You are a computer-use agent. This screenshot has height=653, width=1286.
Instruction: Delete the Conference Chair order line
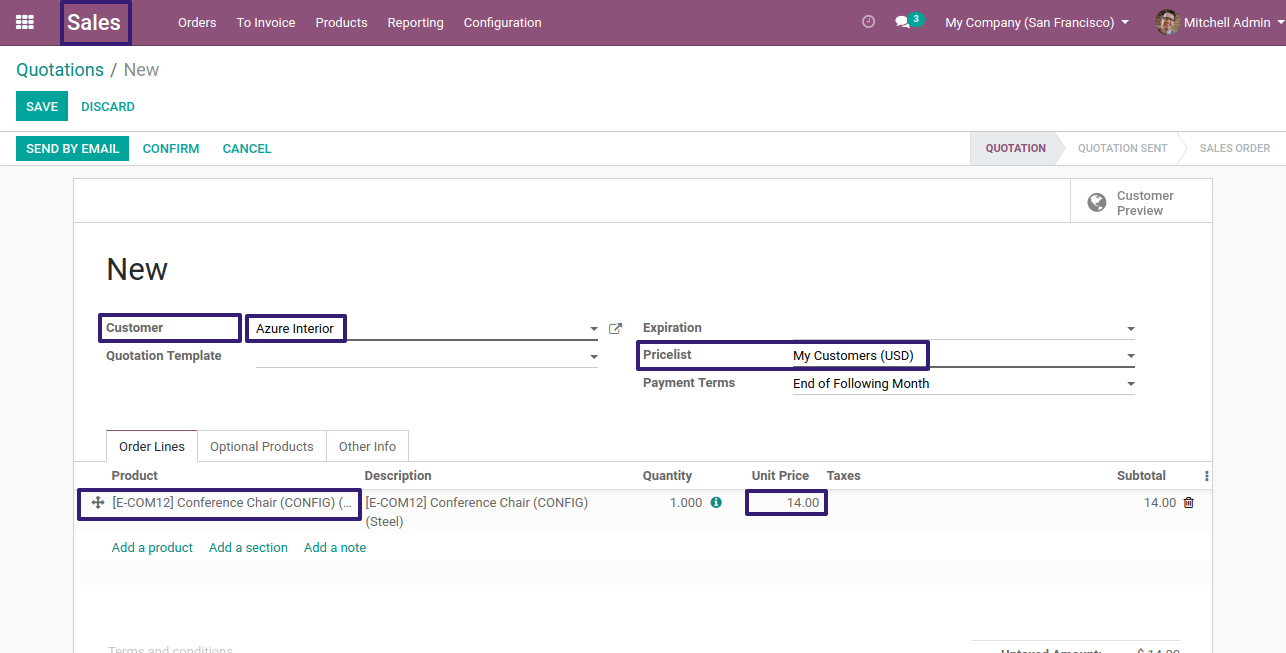pyautogui.click(x=1188, y=503)
